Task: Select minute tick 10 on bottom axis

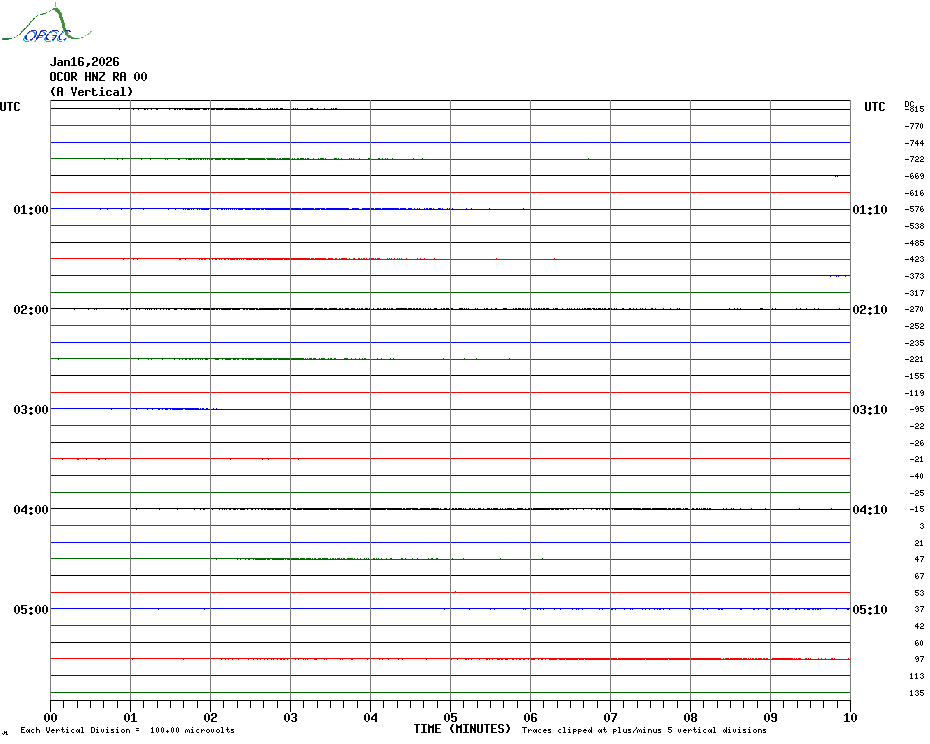Action: [849, 717]
